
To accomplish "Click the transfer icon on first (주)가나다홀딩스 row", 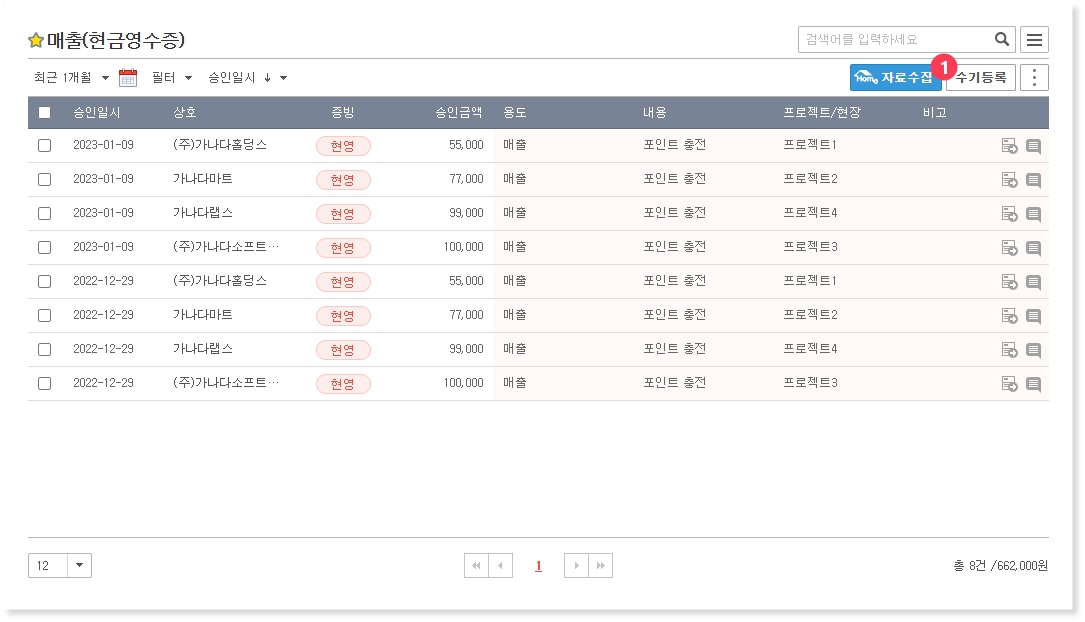I will coord(1009,146).
